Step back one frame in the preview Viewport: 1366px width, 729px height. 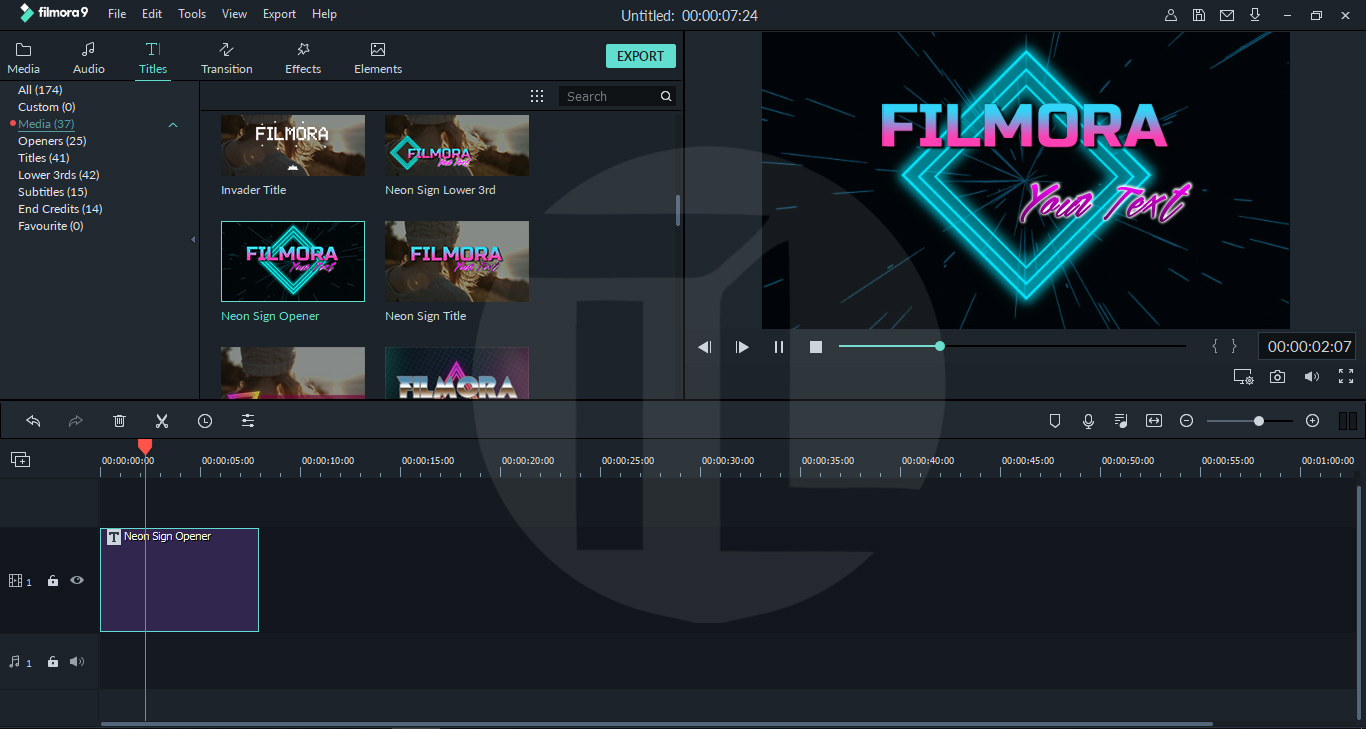tap(705, 347)
